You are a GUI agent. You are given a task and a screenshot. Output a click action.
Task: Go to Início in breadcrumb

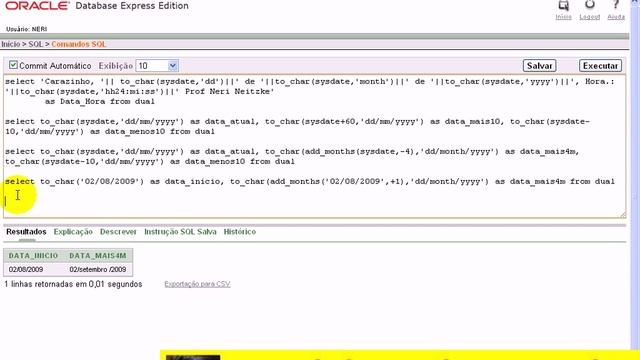tap(11, 44)
